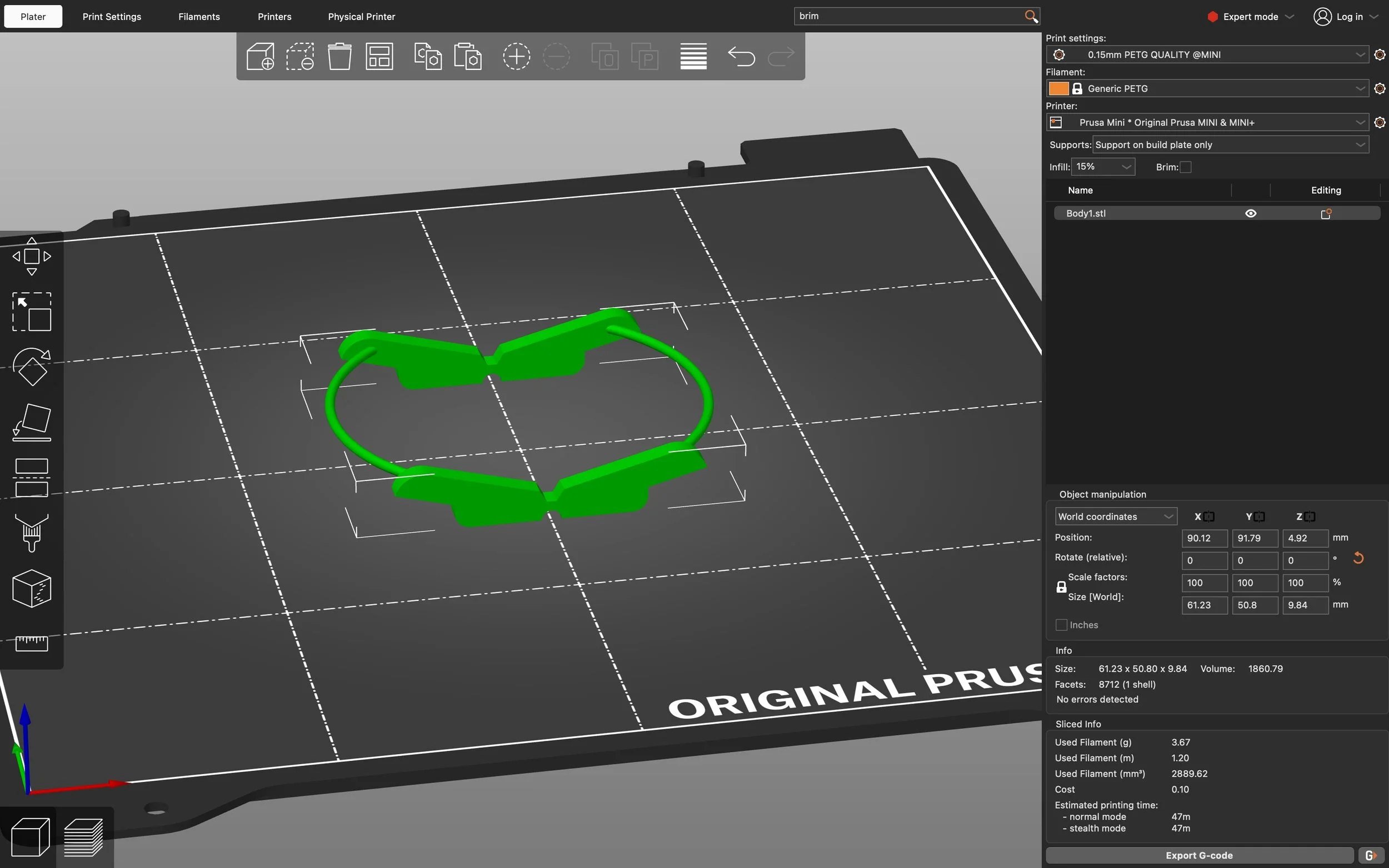
Task: Select the Seam painting cube tool
Action: pos(32,589)
